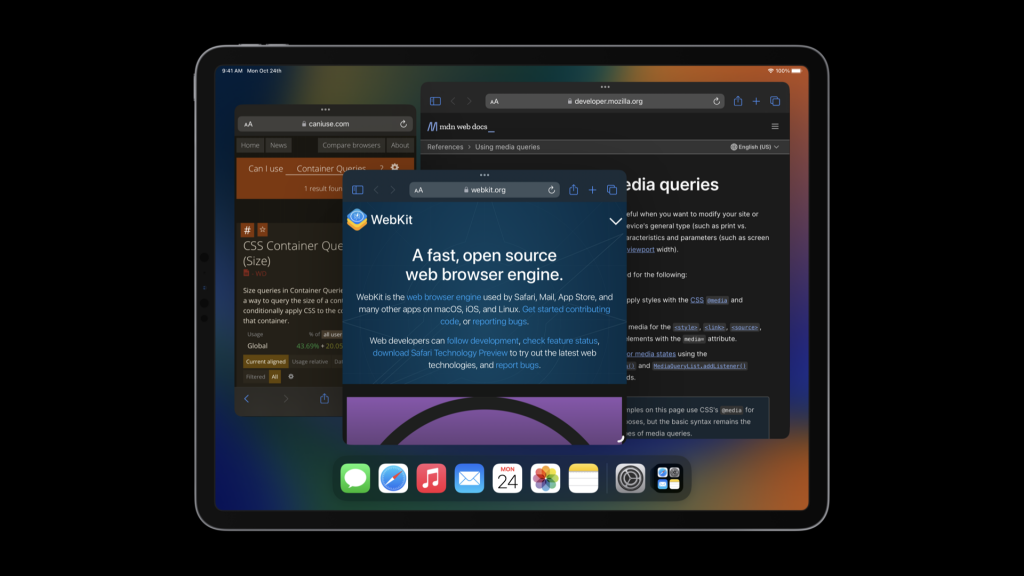
Task: Reload the webkit.org page
Action: point(551,190)
